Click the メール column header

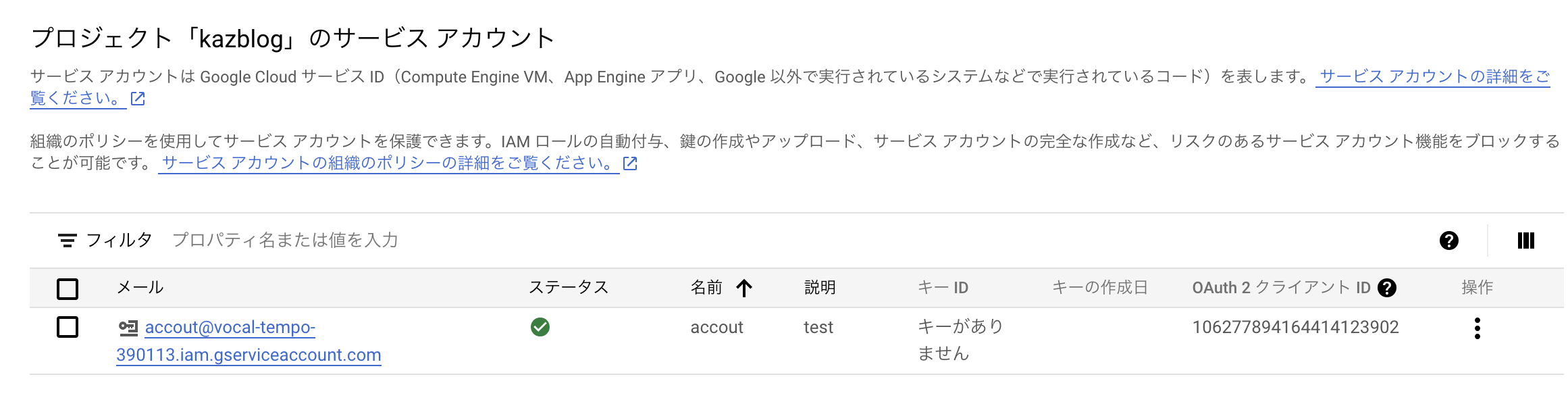pyautogui.click(x=140, y=288)
